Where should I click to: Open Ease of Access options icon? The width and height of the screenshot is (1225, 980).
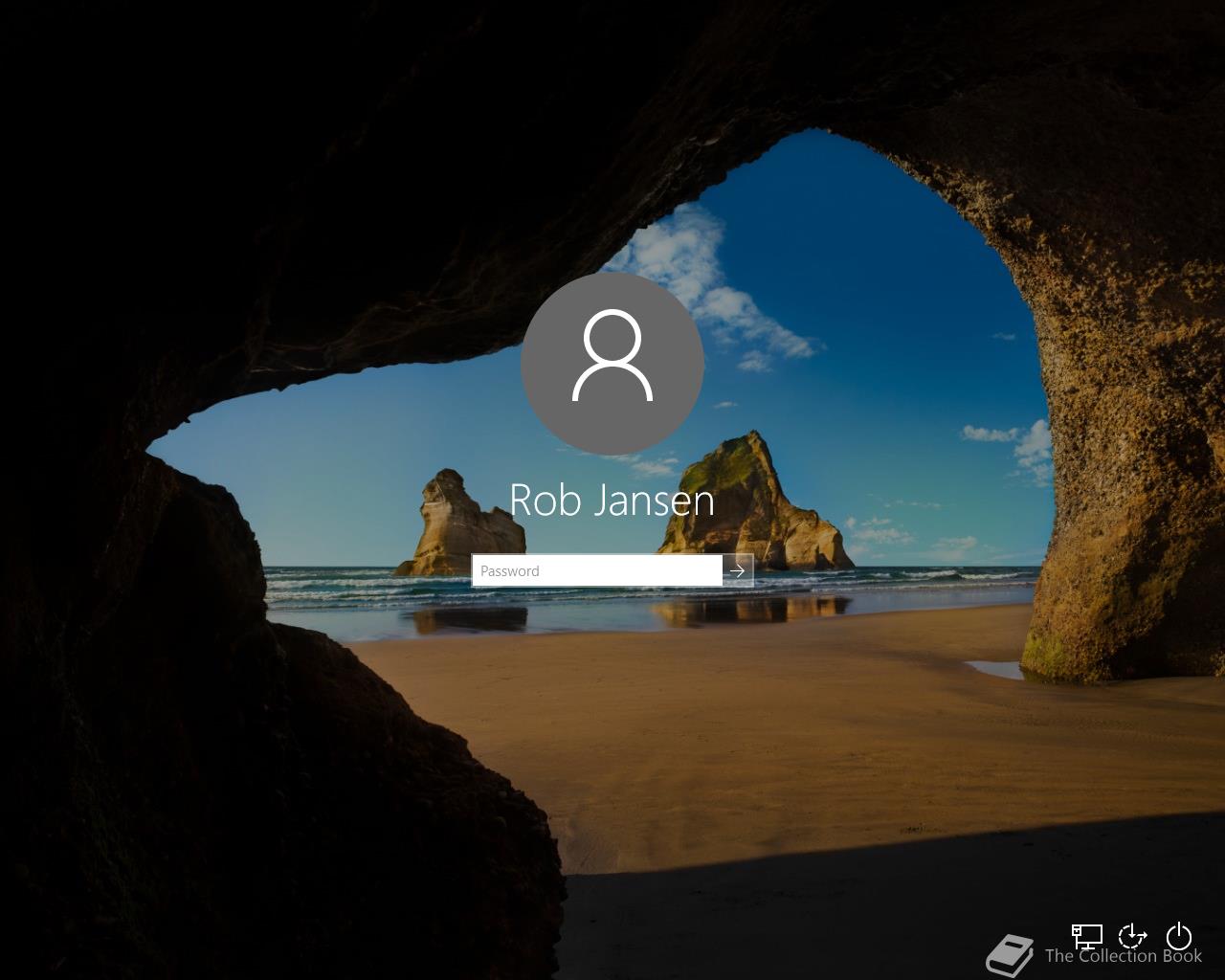pyautogui.click(x=1133, y=936)
